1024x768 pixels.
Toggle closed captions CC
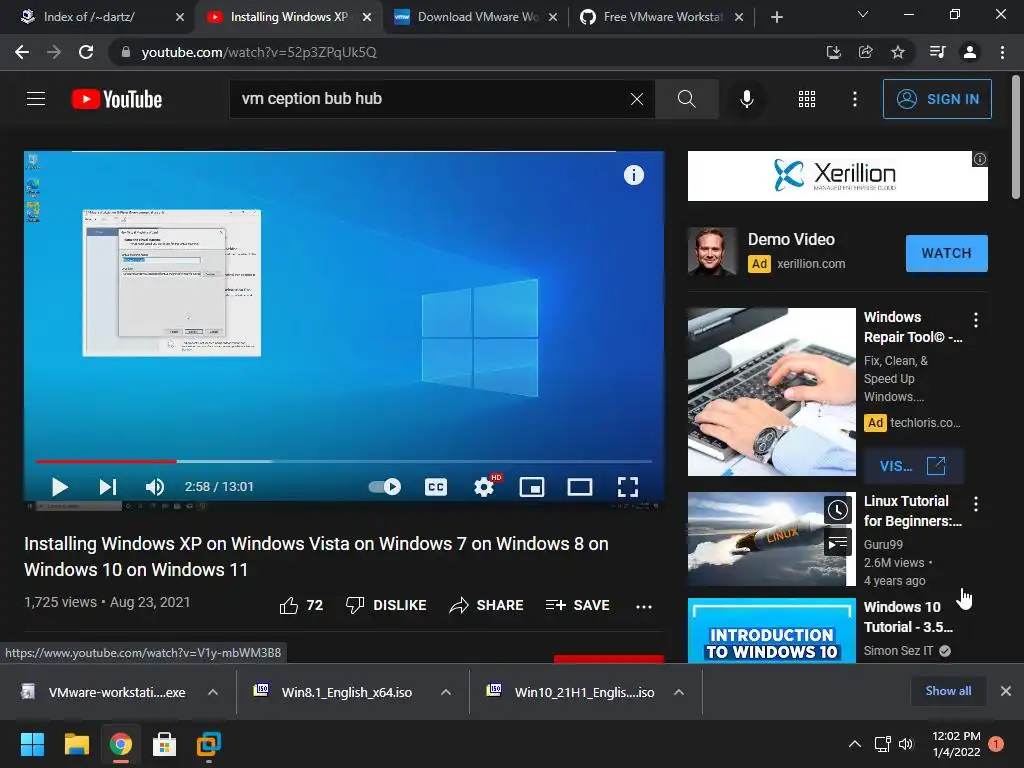(436, 487)
